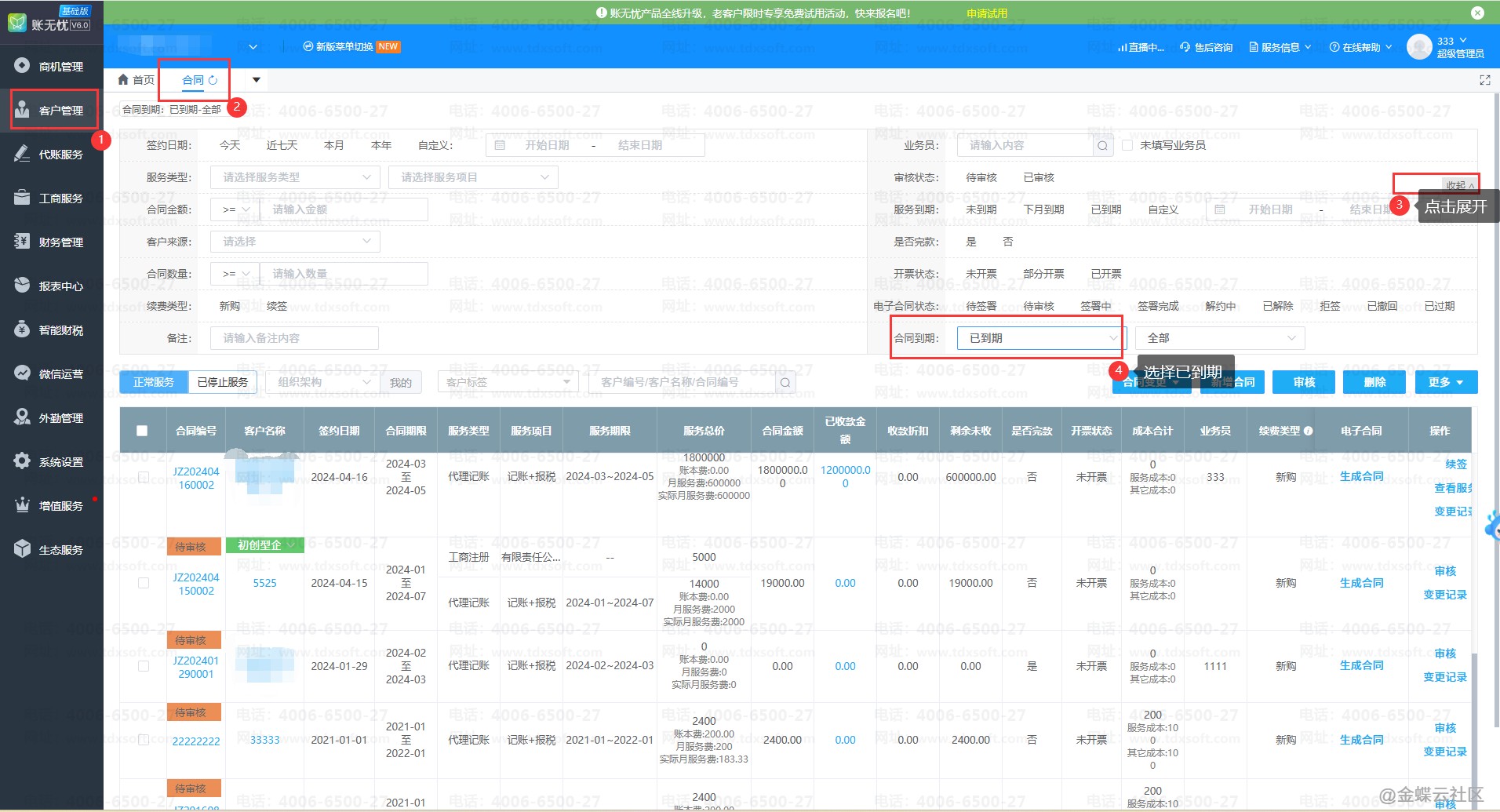Open the 合同到期 已到期 dropdown
Screen dimensions: 1500x812
[1042, 338]
